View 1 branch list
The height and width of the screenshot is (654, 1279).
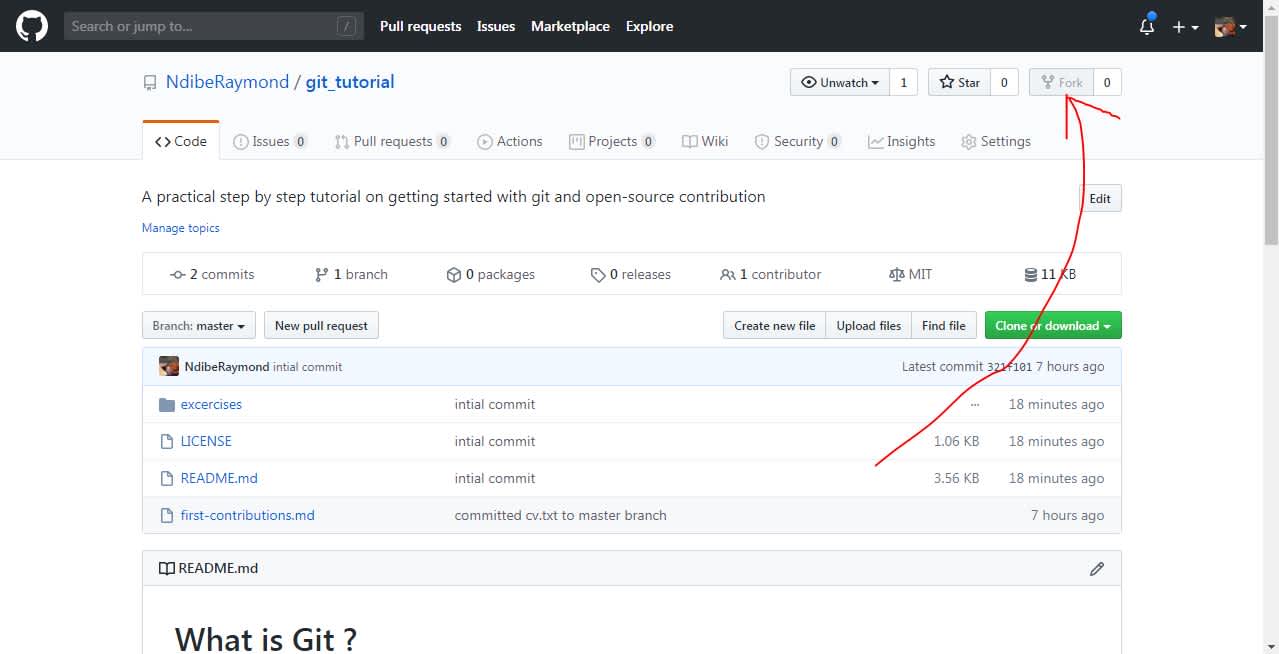point(351,274)
